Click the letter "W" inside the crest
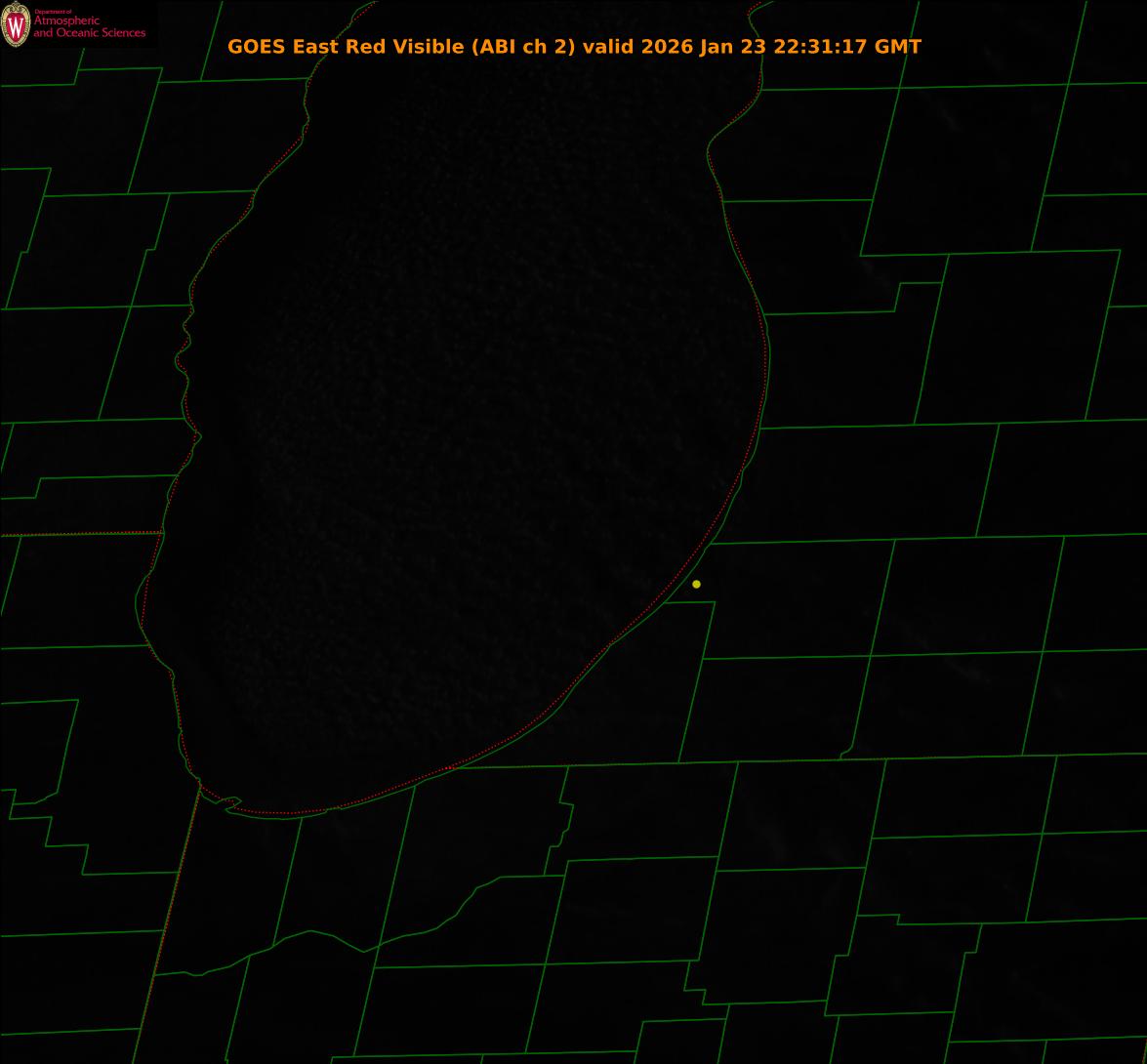The width and height of the screenshot is (1147, 1064). [x=16, y=25]
